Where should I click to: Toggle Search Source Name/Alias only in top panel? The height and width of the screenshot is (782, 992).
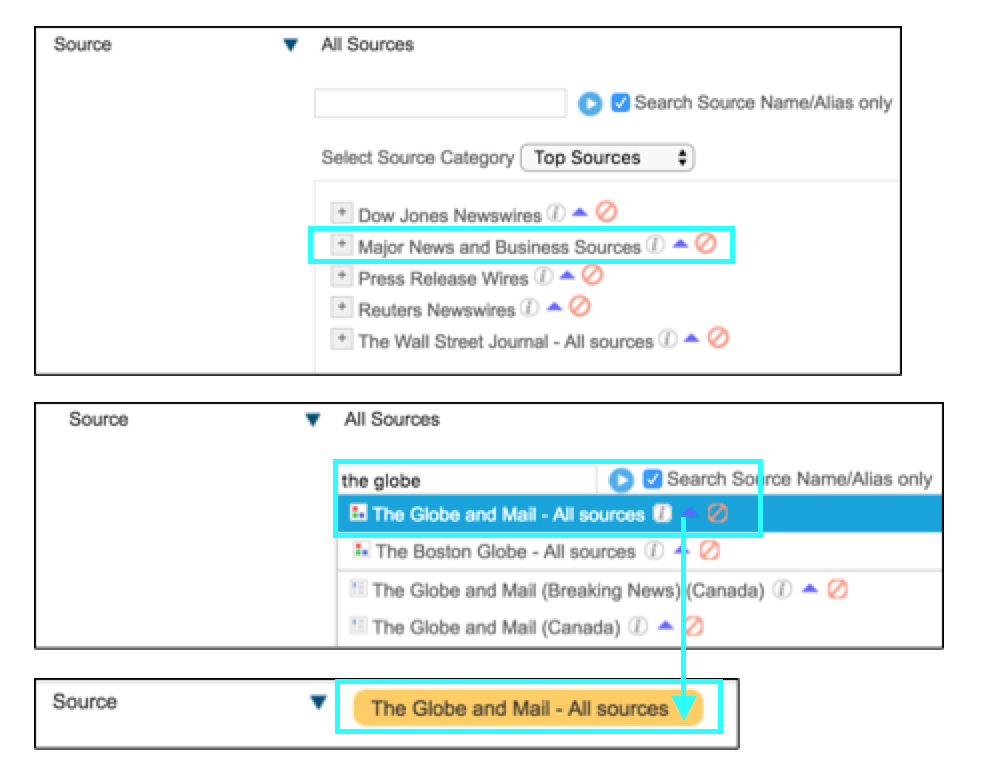(620, 102)
